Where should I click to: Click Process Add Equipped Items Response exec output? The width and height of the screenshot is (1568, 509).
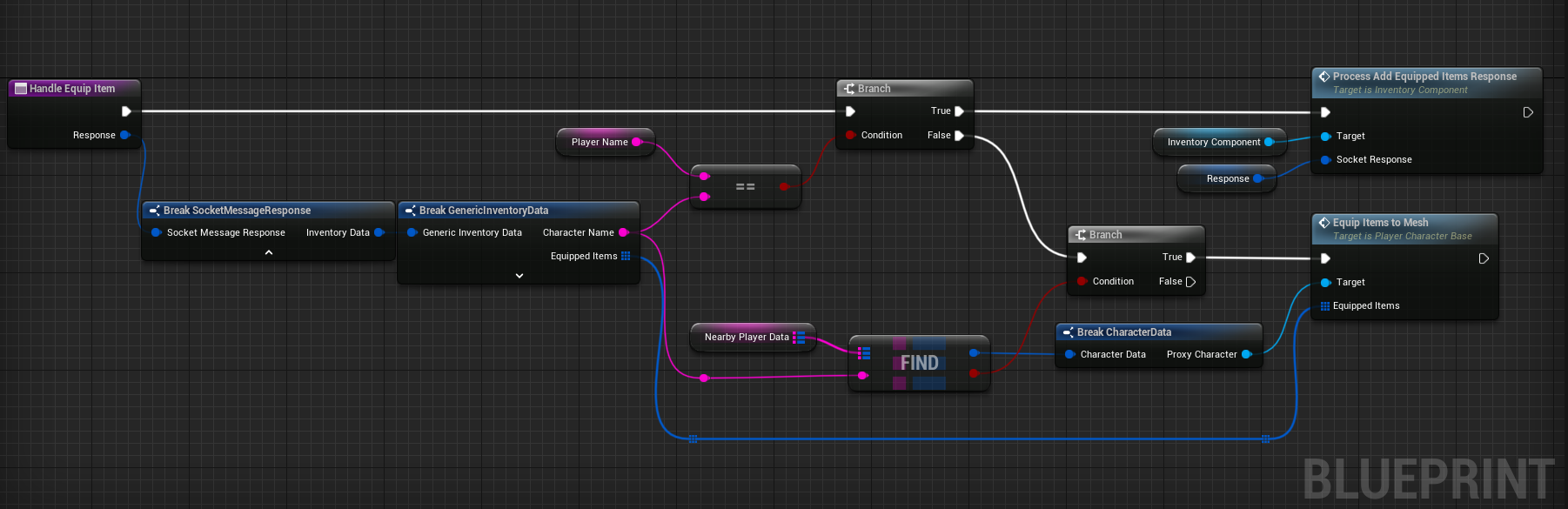[x=1528, y=112]
